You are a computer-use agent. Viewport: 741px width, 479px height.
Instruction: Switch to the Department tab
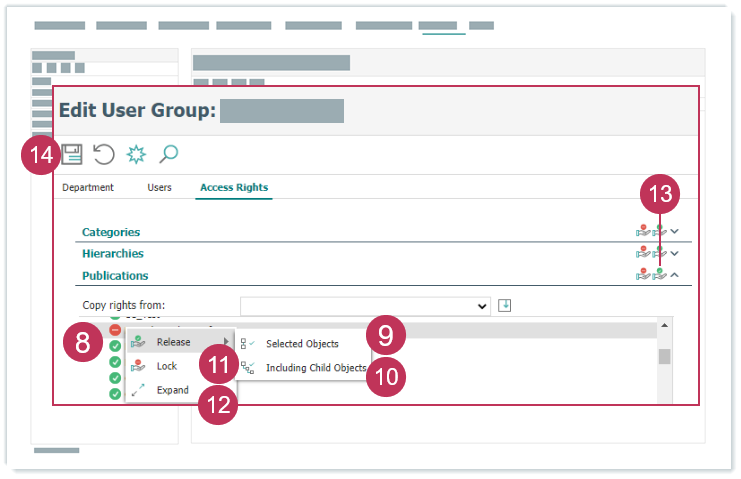point(88,187)
